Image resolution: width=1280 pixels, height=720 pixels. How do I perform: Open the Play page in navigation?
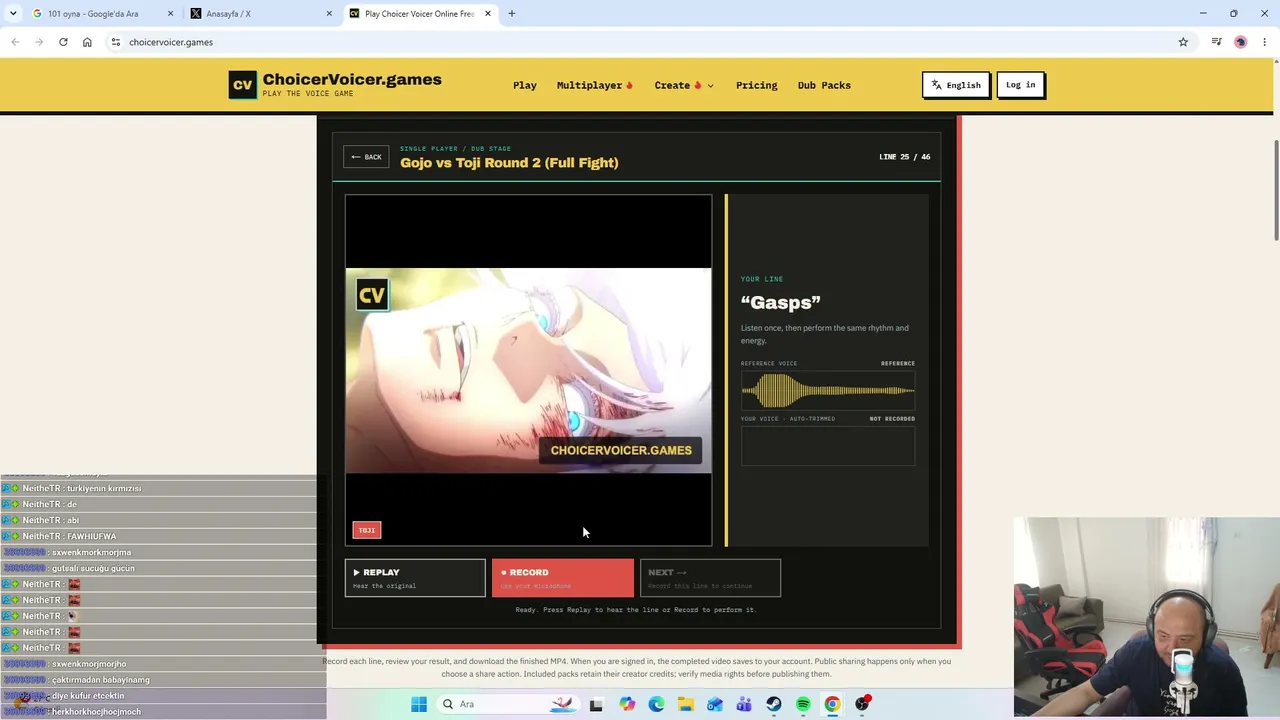(x=525, y=85)
